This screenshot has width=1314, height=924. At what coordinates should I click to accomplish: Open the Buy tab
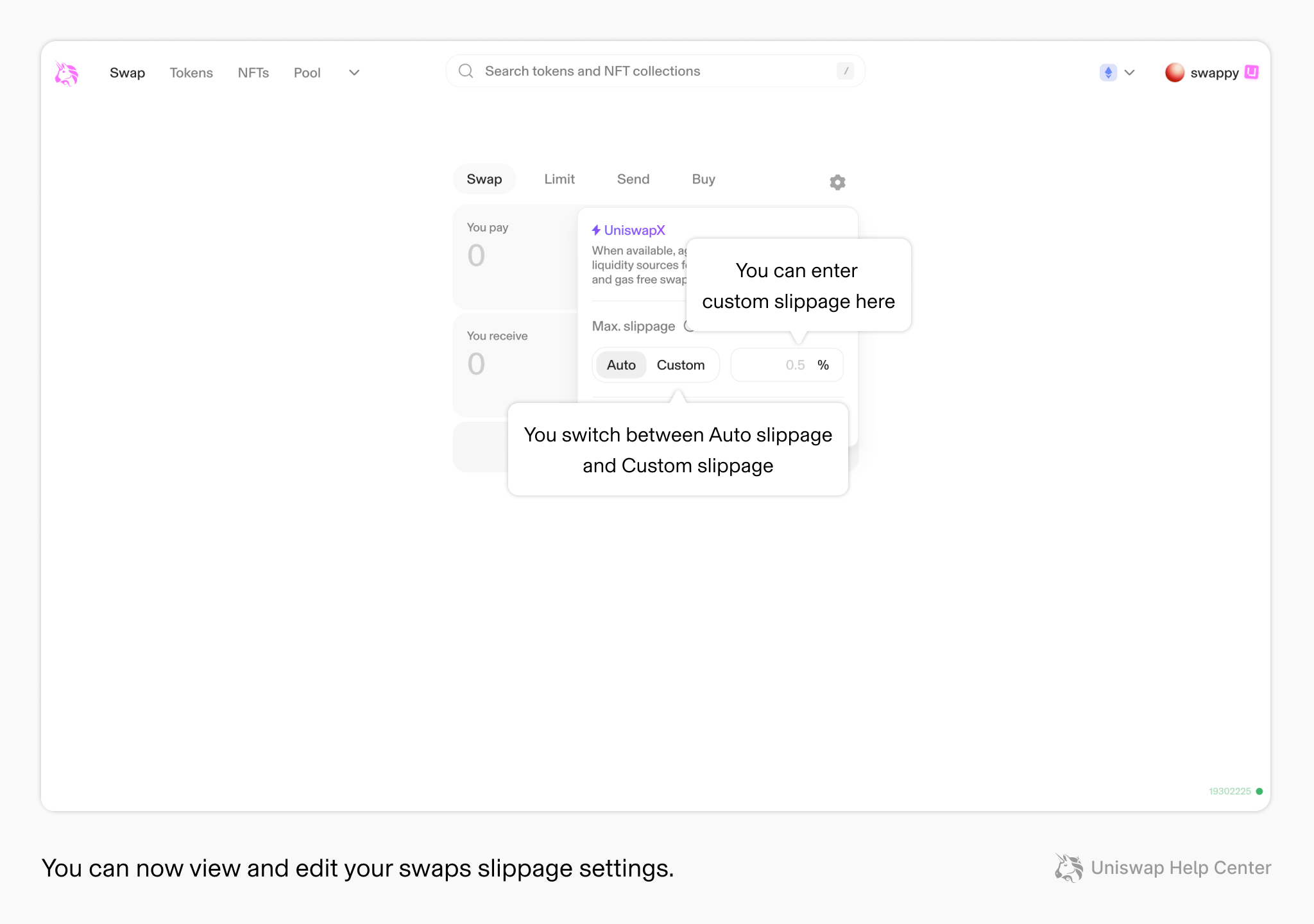click(x=703, y=179)
